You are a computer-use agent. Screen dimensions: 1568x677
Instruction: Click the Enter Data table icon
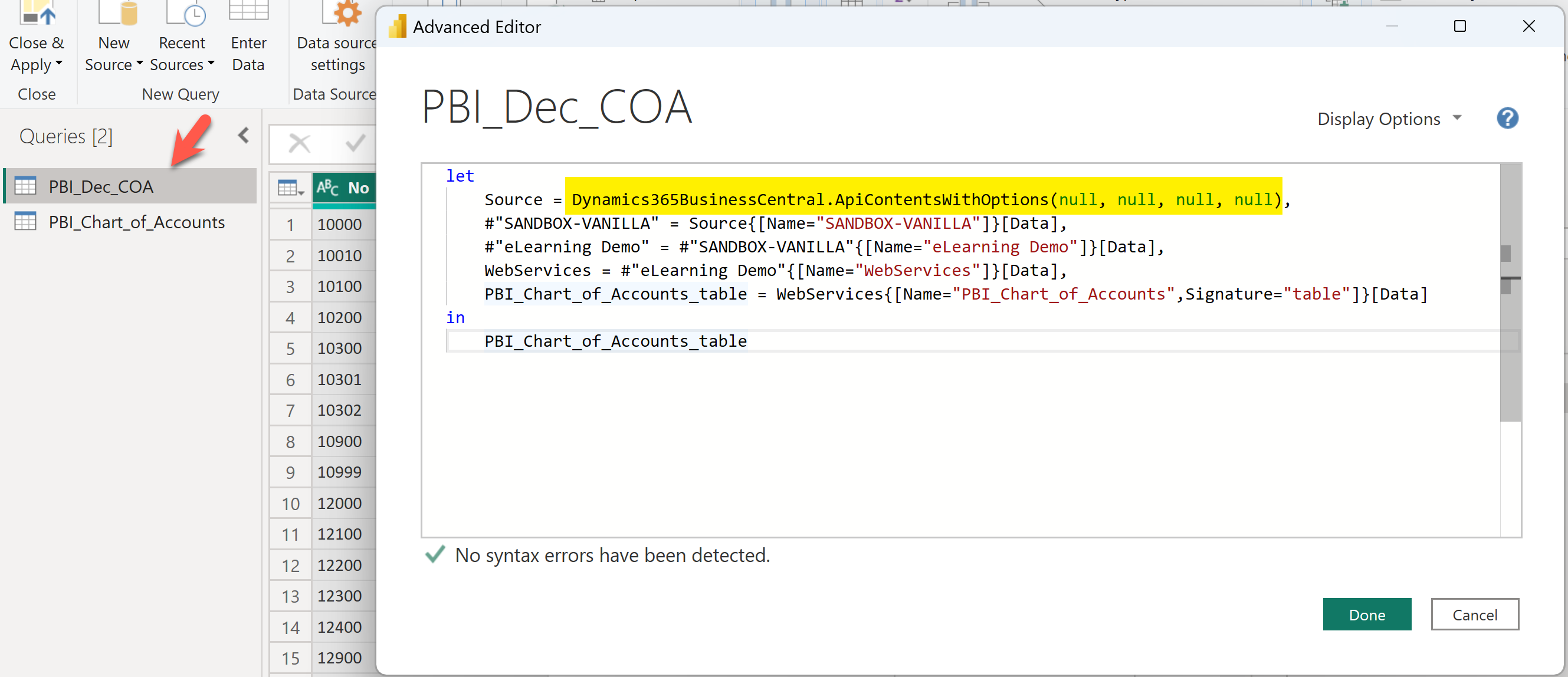[248, 11]
